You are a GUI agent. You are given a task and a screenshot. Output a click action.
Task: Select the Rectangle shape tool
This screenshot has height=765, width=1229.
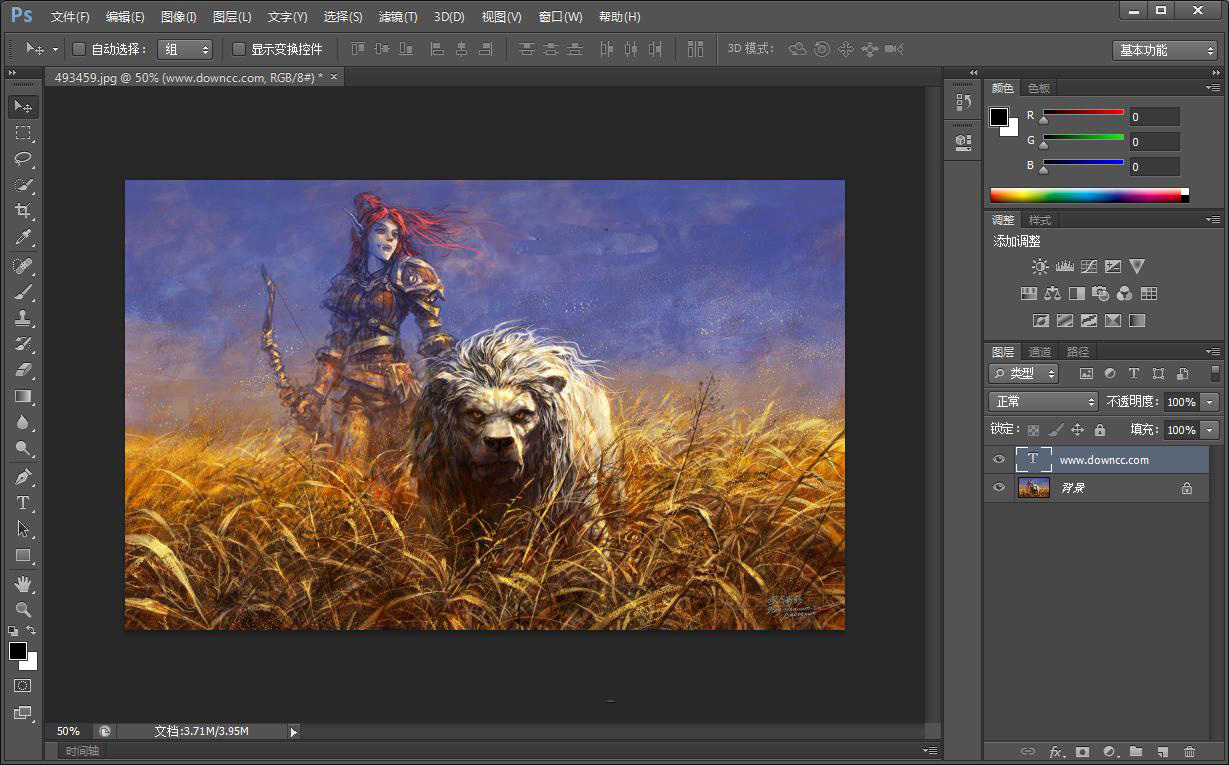(23, 555)
